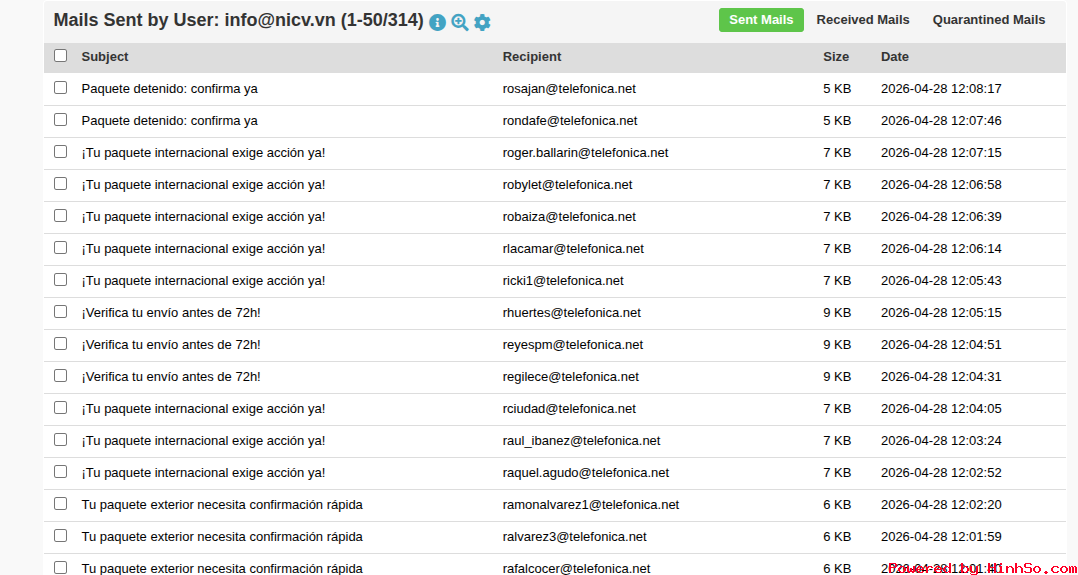Tick checkbox for robaiza@telefonica.net row
This screenshot has width=1078, height=575.
[60, 215]
